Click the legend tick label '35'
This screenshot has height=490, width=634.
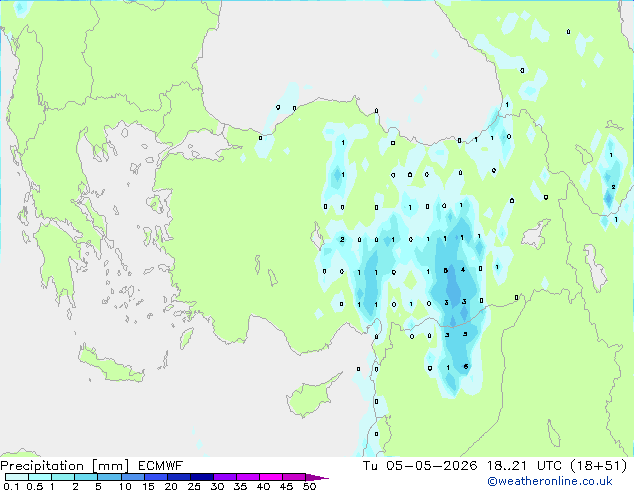240,486
